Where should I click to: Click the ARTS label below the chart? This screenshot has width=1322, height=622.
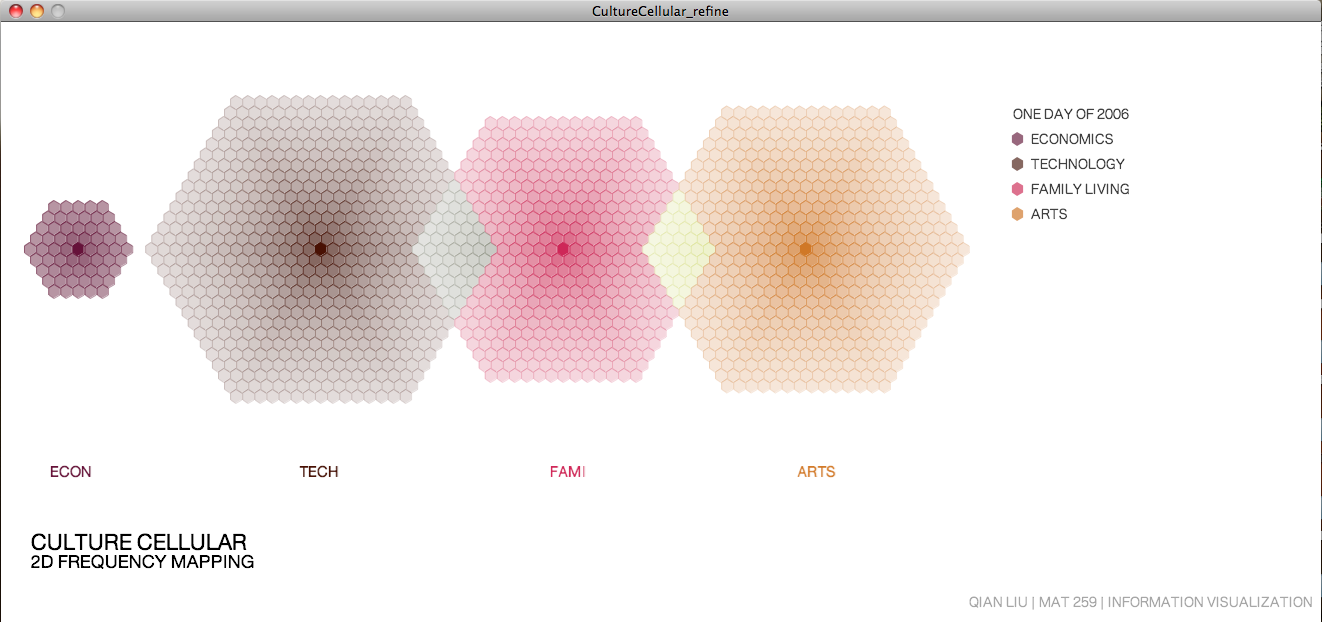point(816,472)
